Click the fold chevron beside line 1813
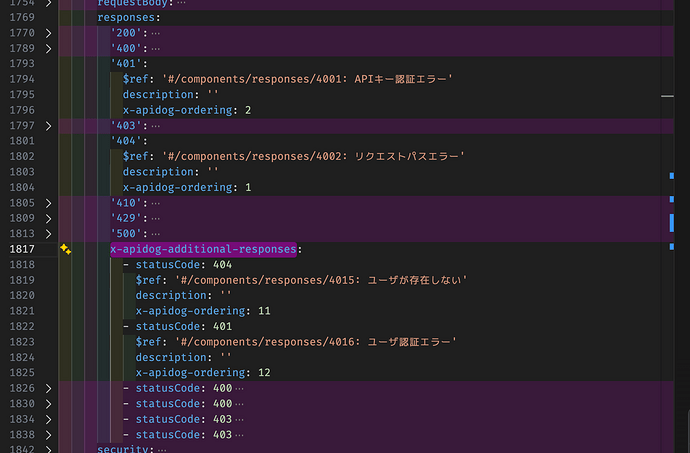The image size is (690, 453). pos(47,233)
